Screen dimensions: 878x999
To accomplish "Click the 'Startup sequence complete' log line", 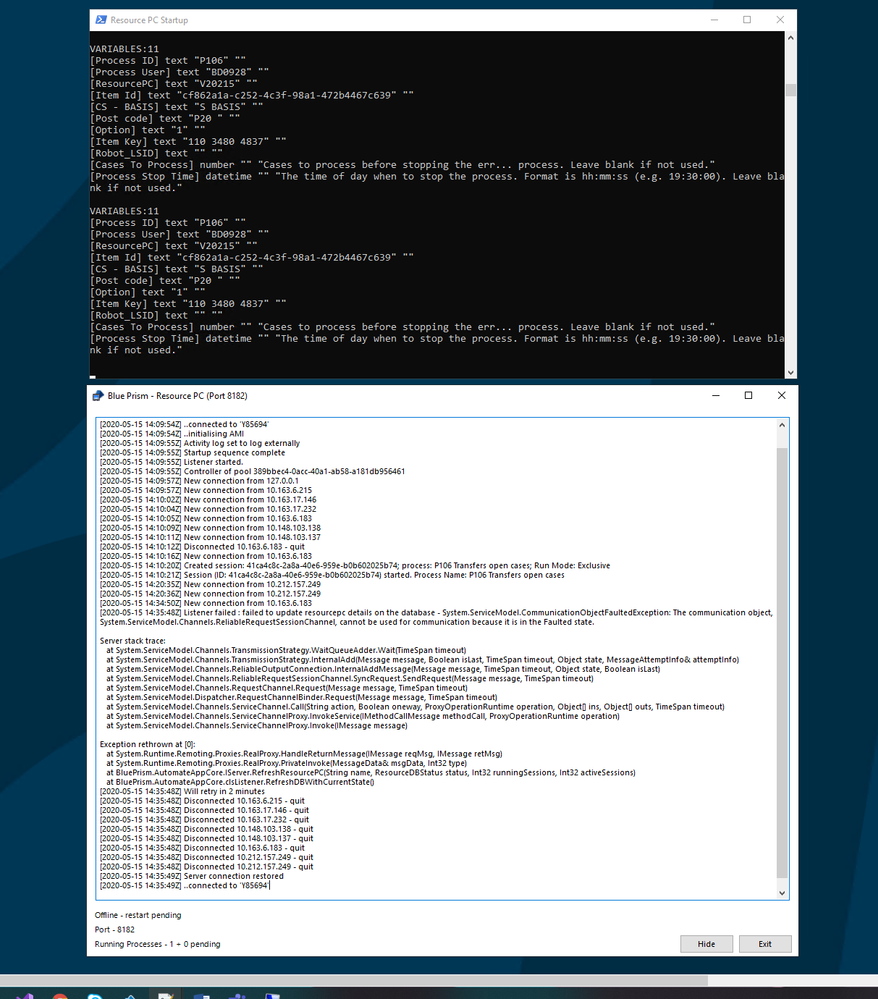I will pos(192,452).
